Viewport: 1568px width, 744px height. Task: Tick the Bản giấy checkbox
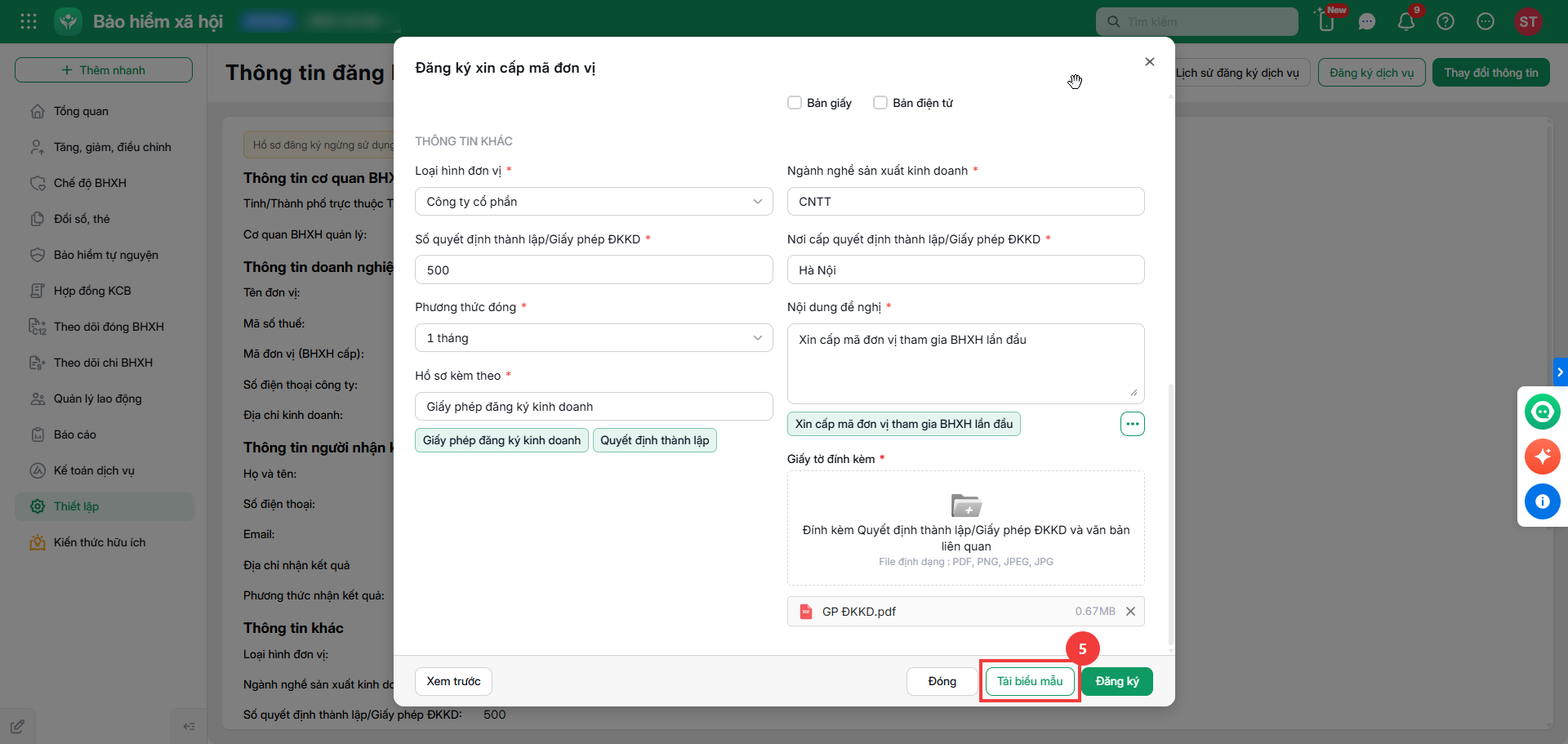pos(795,103)
